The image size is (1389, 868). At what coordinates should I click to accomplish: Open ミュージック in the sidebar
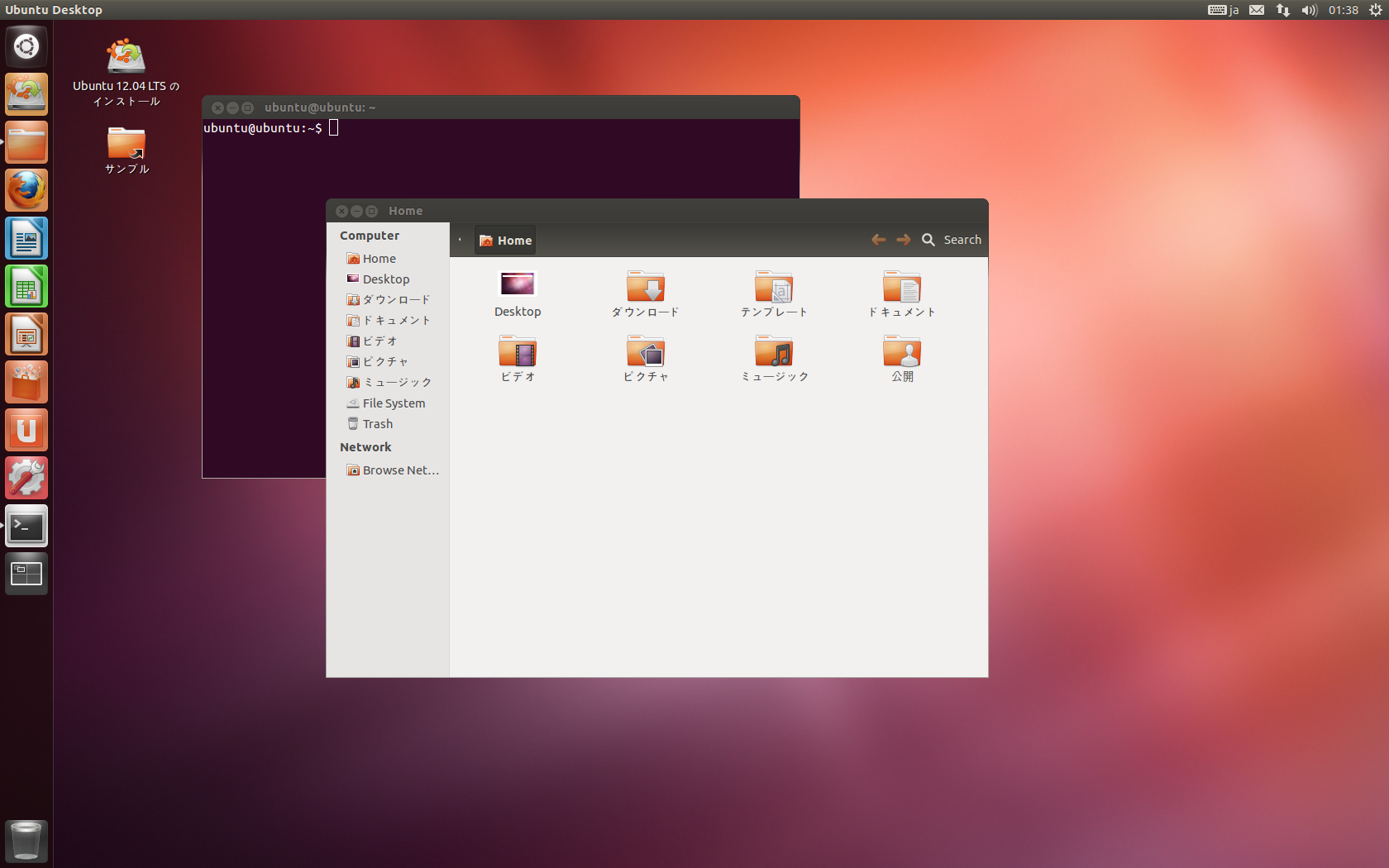click(388, 383)
